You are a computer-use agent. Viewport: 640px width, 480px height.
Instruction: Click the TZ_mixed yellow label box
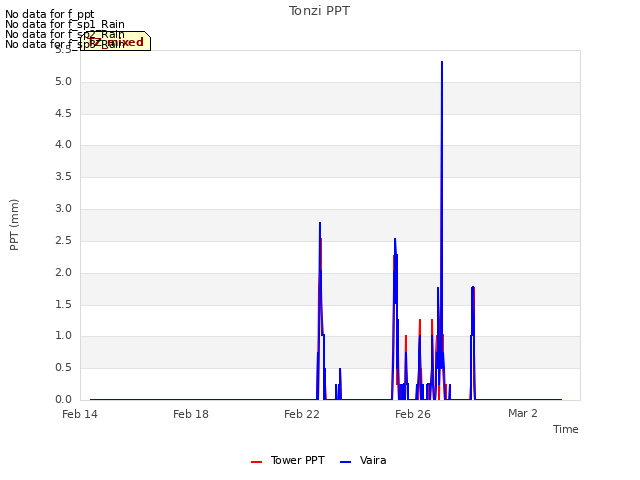116,41
